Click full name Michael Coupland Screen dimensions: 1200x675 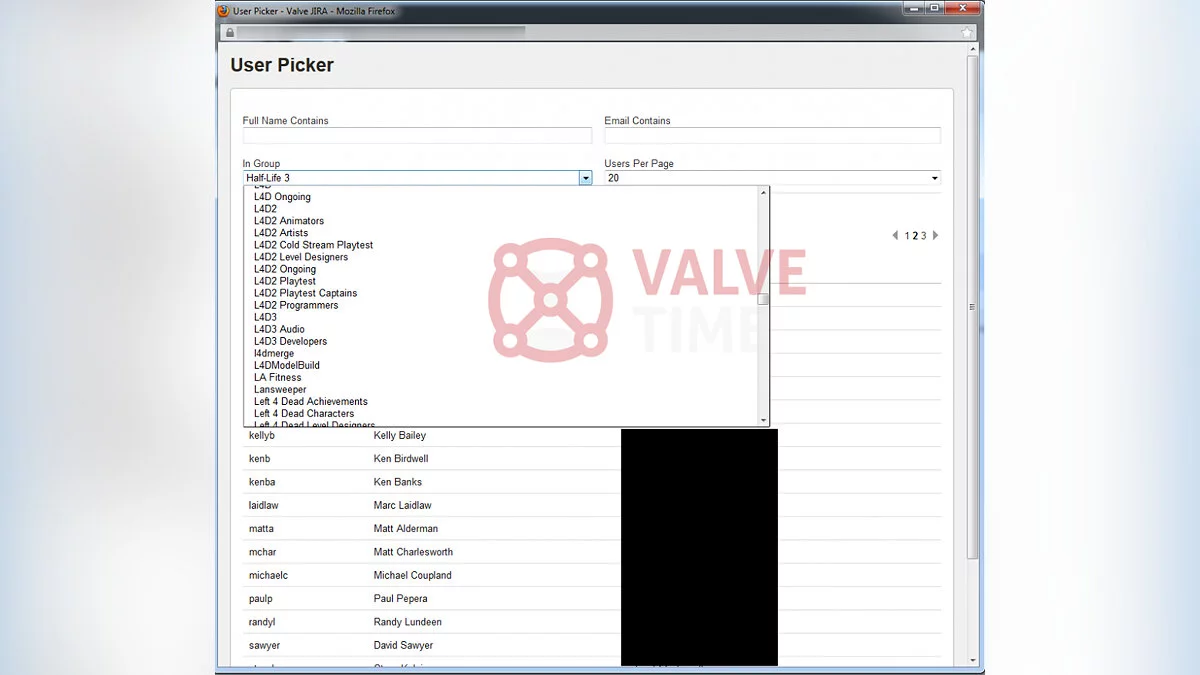tap(413, 576)
